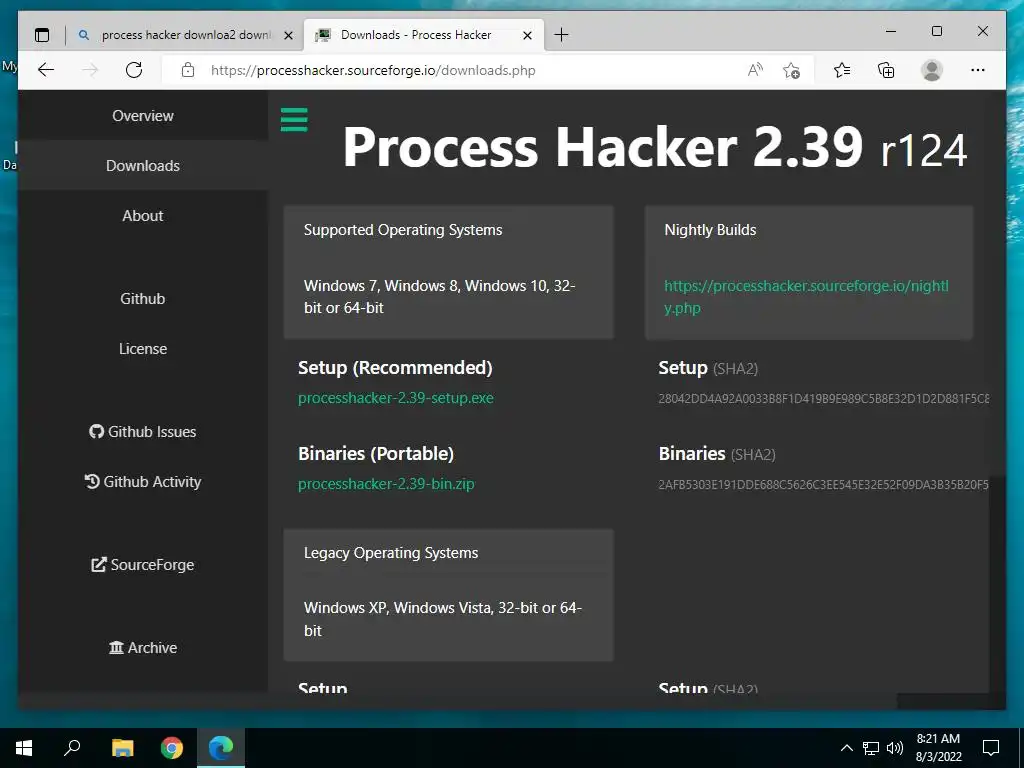
Task: Open taskbar Search
Action: tap(72, 748)
